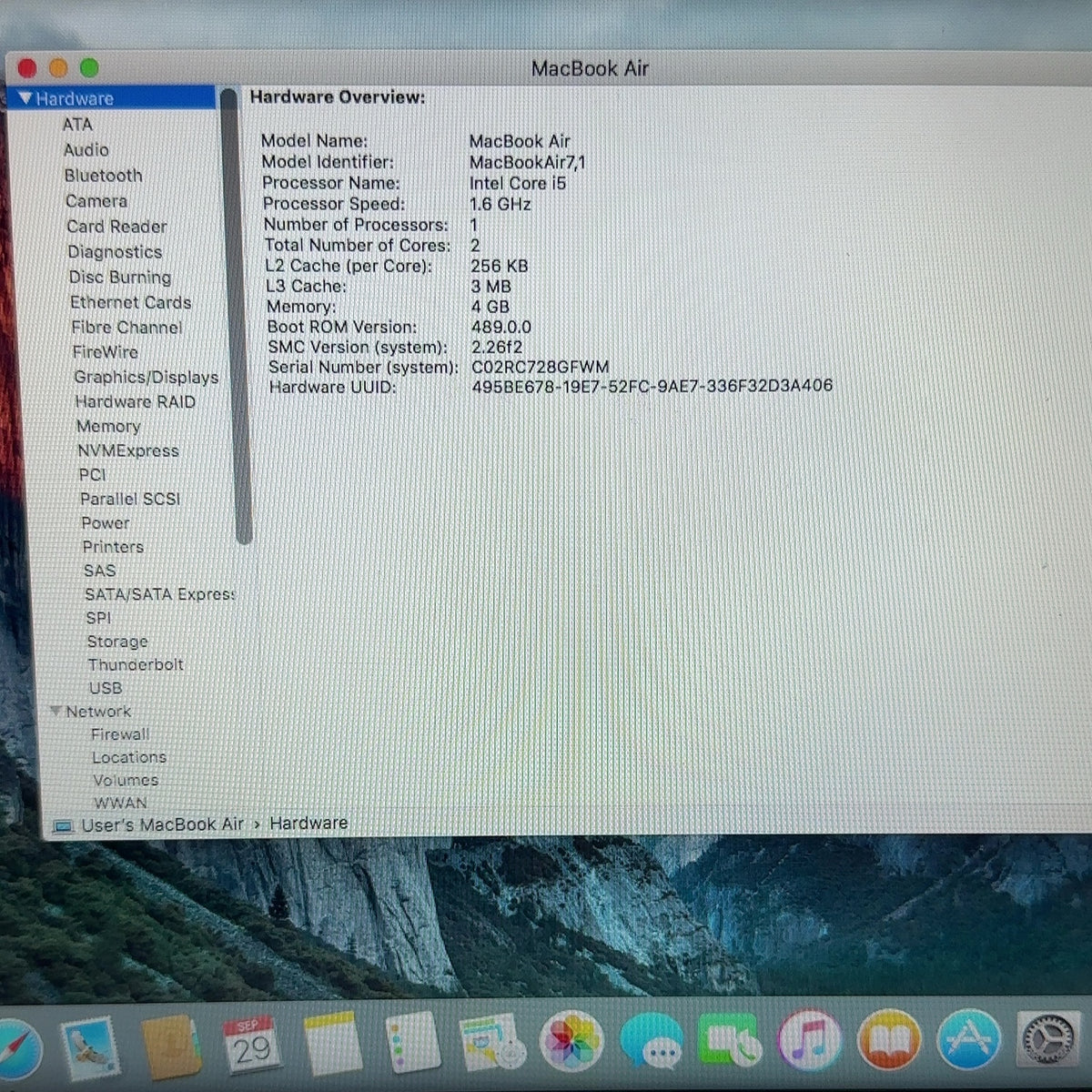Select Memory in the sidebar
Viewport: 1092px width, 1092px height.
[108, 426]
